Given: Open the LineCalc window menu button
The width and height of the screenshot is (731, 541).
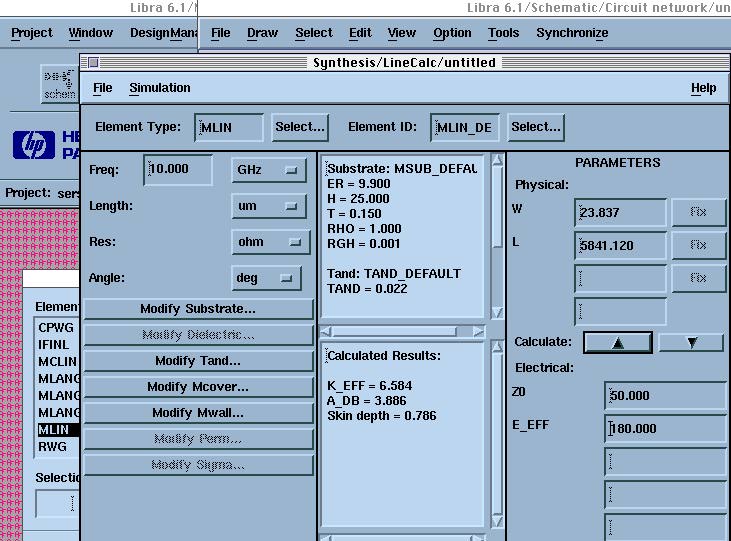Looking at the screenshot, I should click(93, 62).
